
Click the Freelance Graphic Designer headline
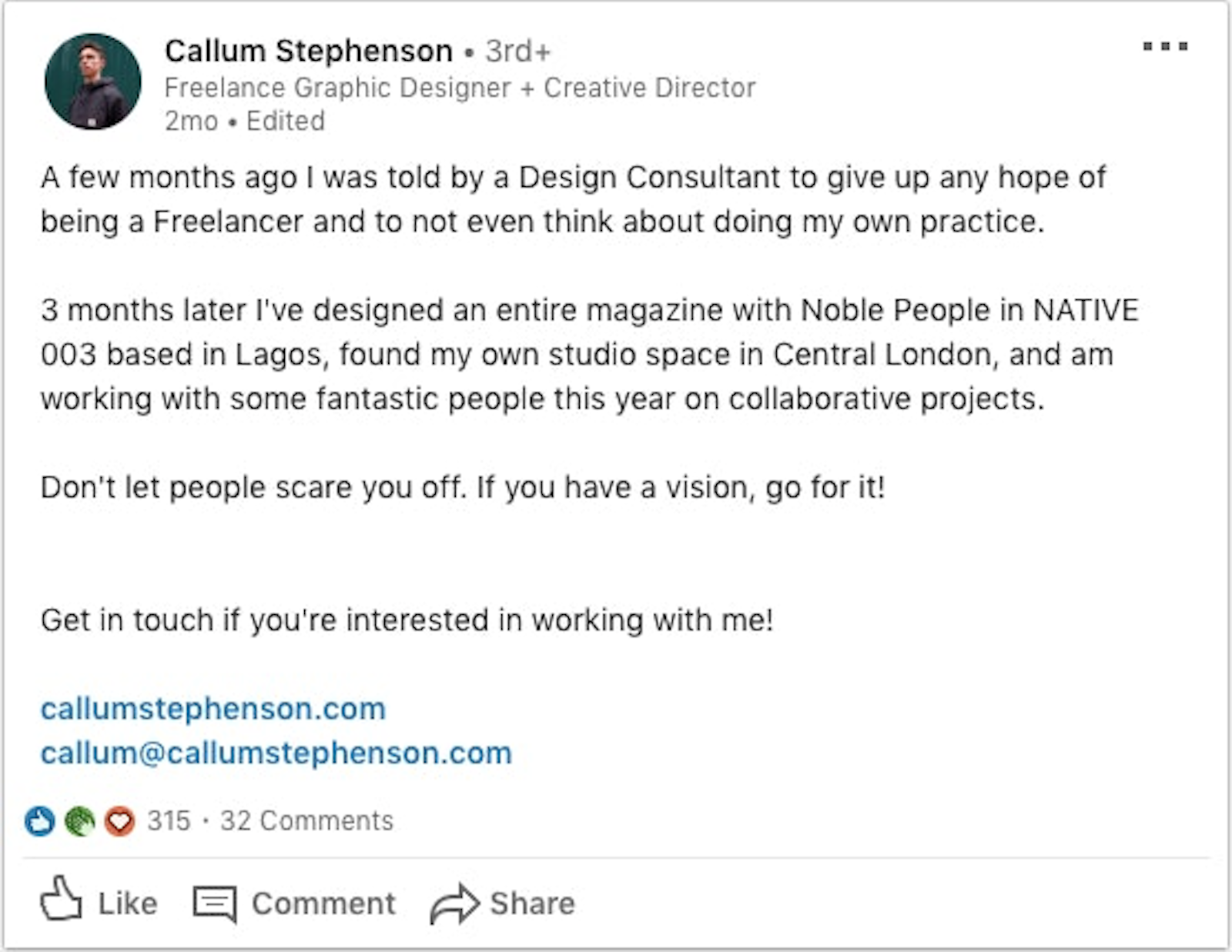(x=460, y=88)
